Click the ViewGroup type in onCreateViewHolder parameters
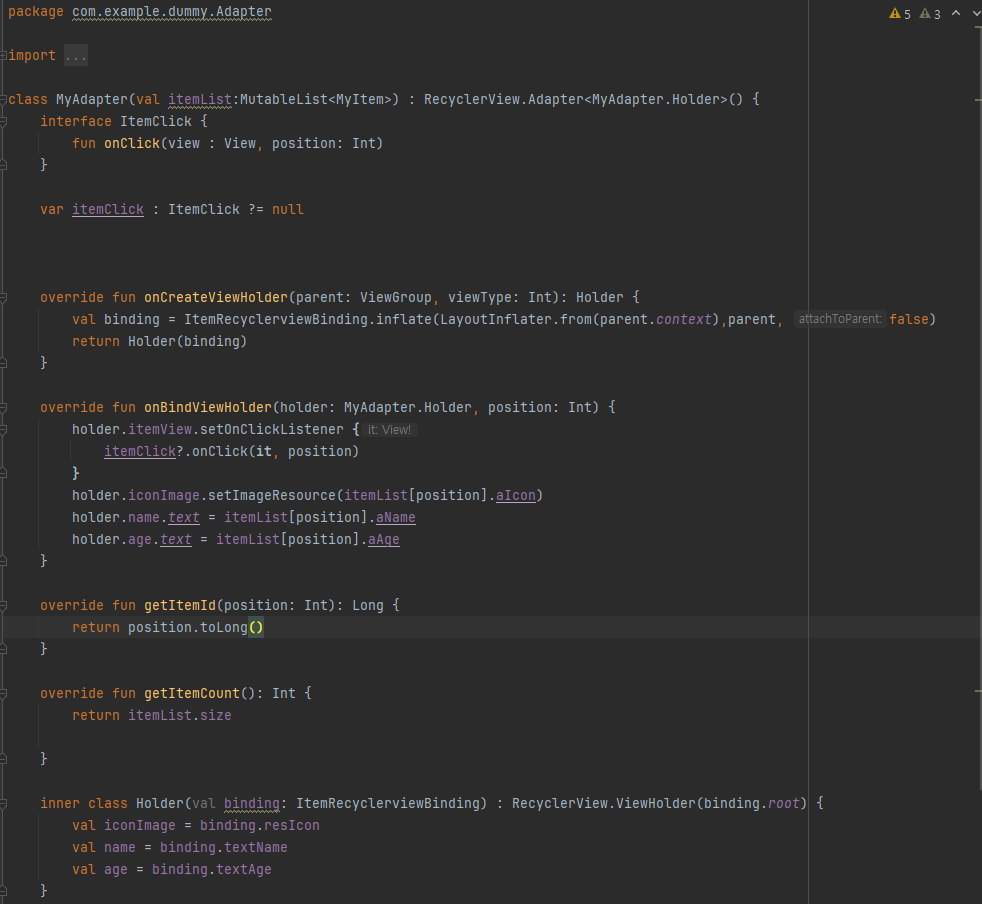This screenshot has width=982, height=904. point(396,298)
